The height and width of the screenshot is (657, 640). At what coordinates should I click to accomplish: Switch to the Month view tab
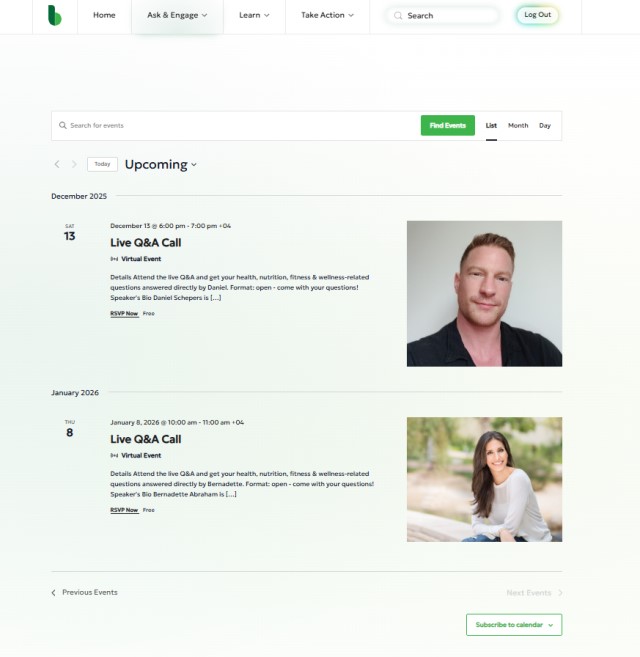pyautogui.click(x=518, y=125)
